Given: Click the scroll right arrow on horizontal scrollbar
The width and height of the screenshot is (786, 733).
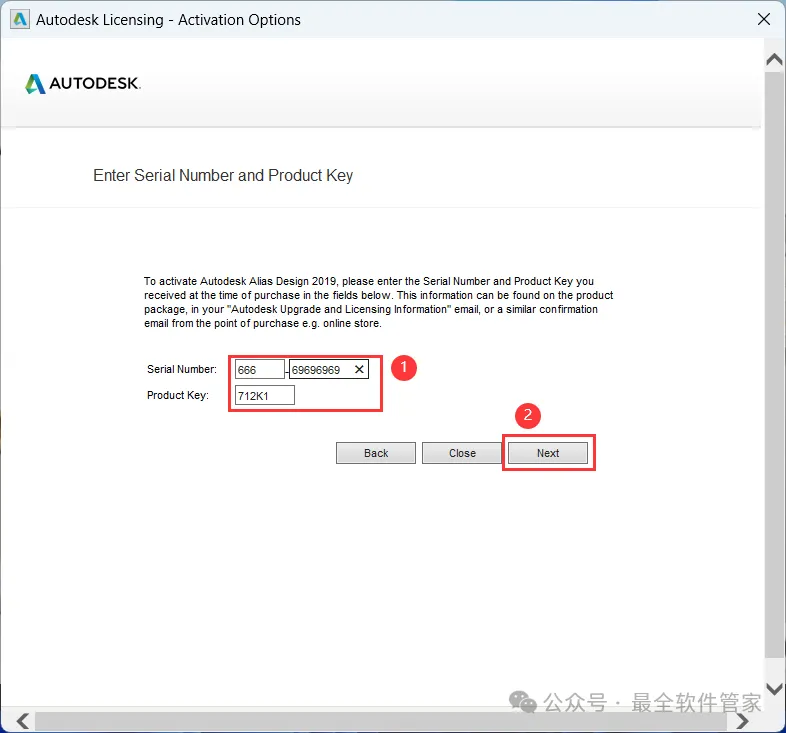Looking at the screenshot, I should pyautogui.click(x=742, y=721).
